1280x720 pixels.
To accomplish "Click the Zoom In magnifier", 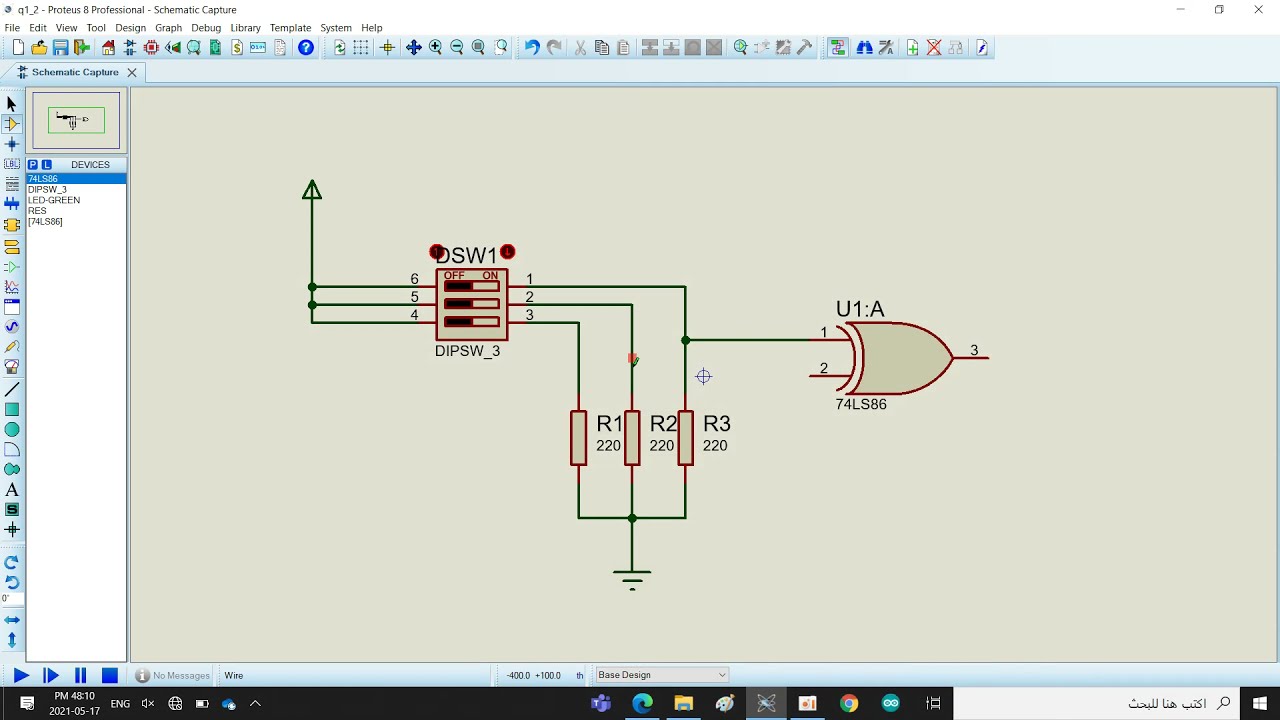I will coord(436,47).
